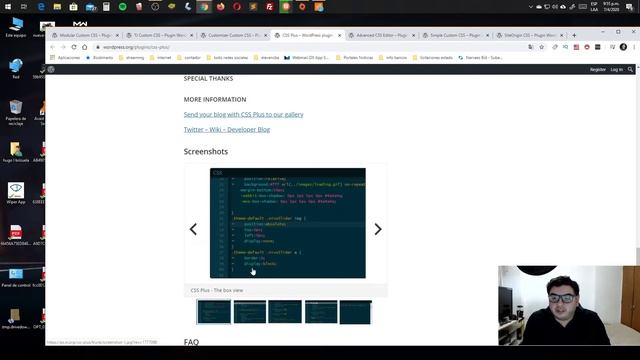Open the Aplicaciones bookmarks shortcut
The height and width of the screenshot is (360, 640).
pos(65,58)
